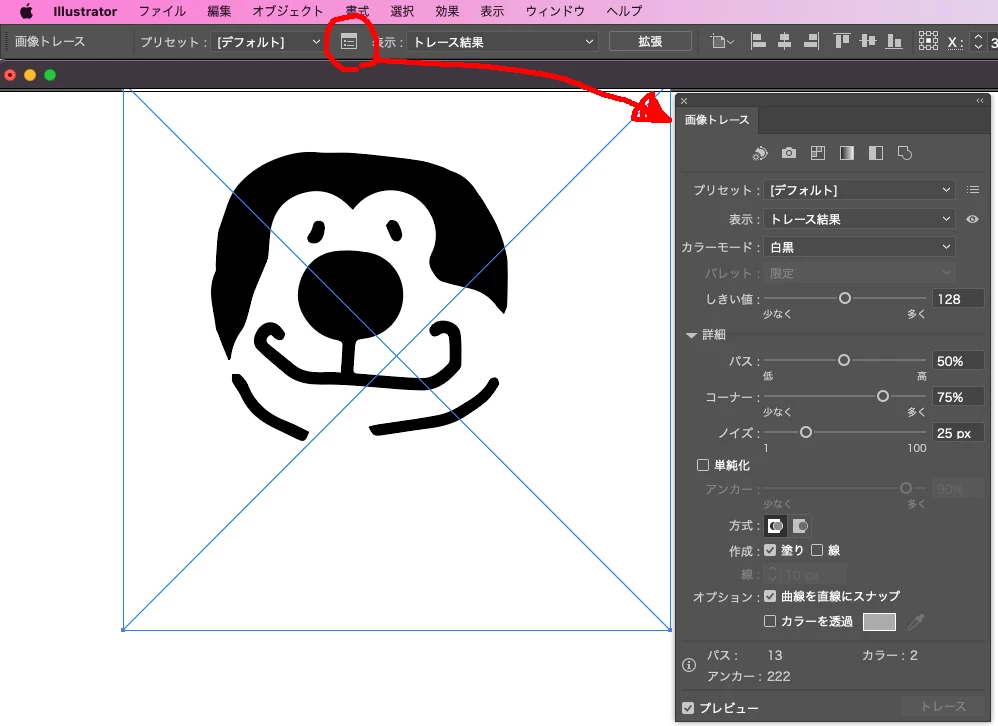Open the 効果 menu
The height and width of the screenshot is (726, 998).
(447, 11)
